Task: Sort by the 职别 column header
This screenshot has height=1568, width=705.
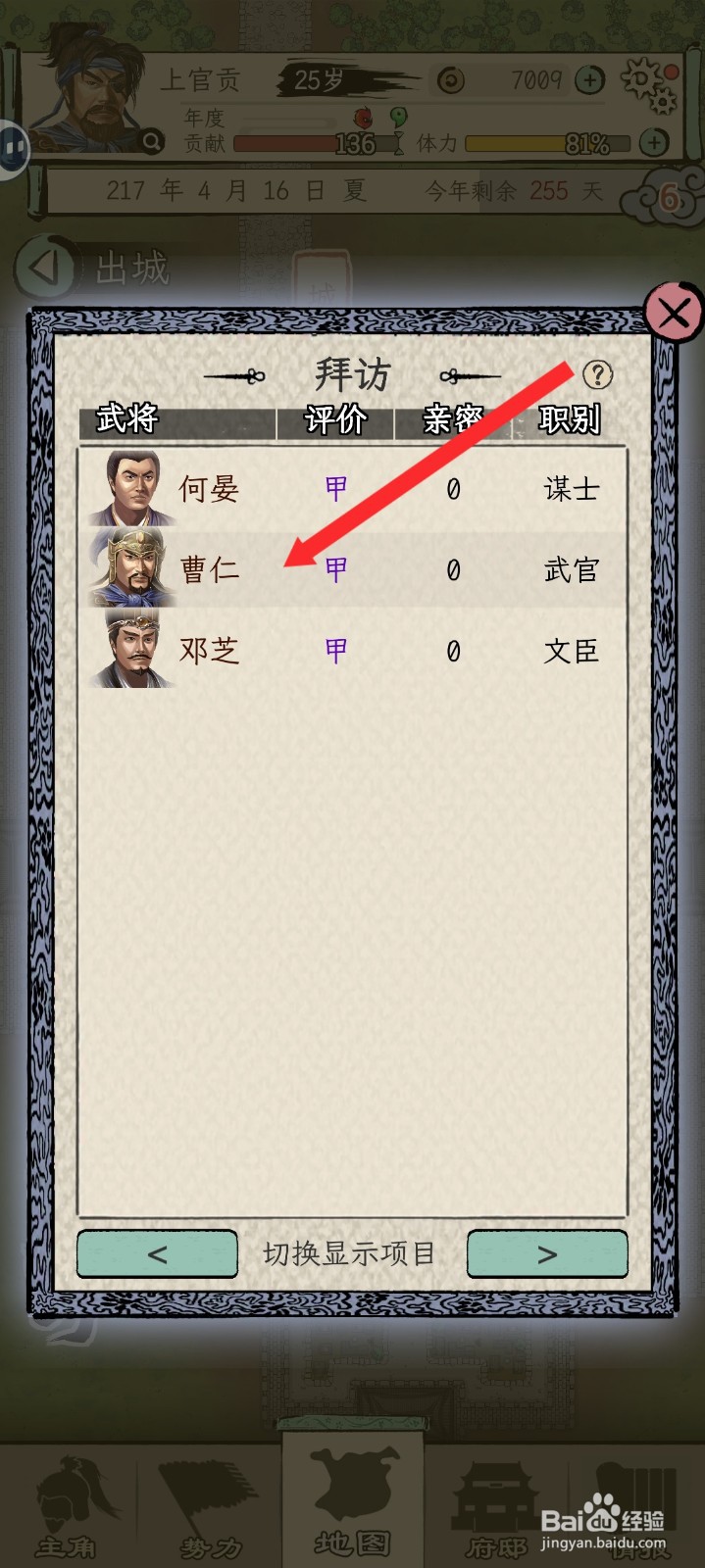Action: pyautogui.click(x=569, y=419)
